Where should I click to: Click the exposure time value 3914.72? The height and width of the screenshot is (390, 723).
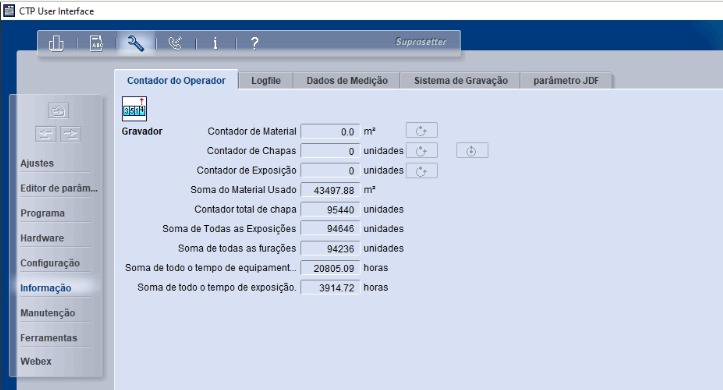tap(330, 288)
